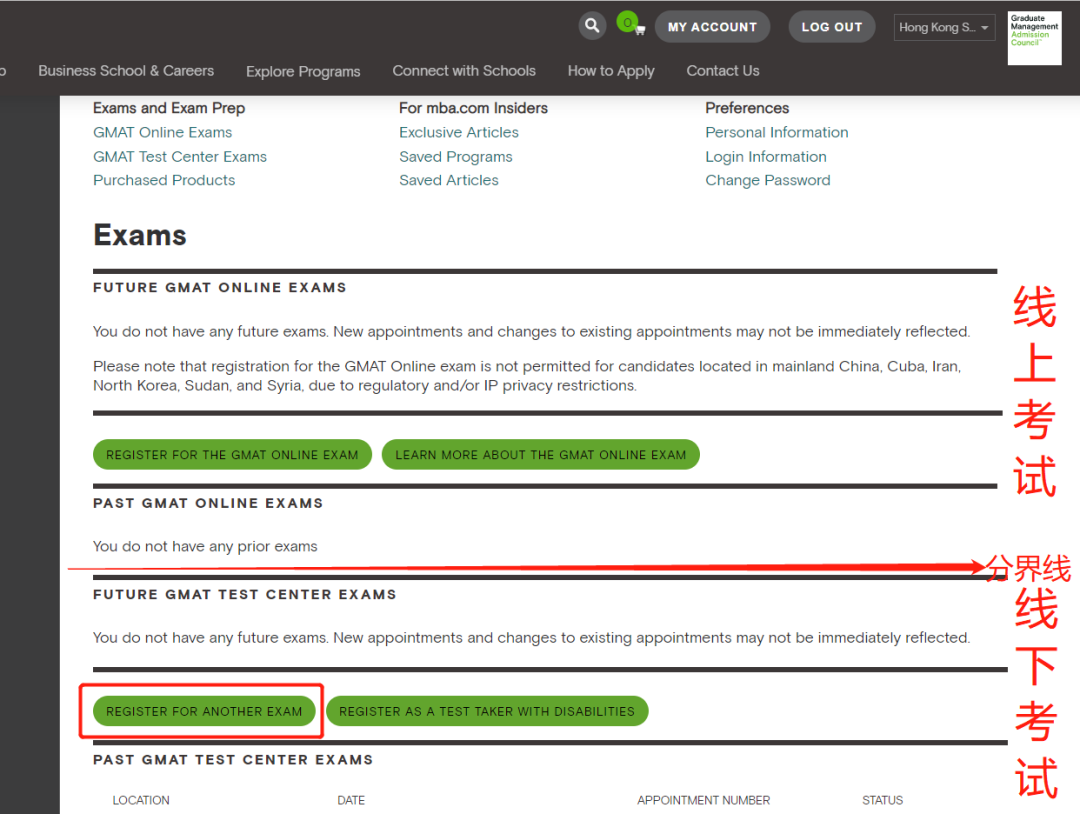
Task: Expand the Hong Kong region dropdown
Action: 944,28
